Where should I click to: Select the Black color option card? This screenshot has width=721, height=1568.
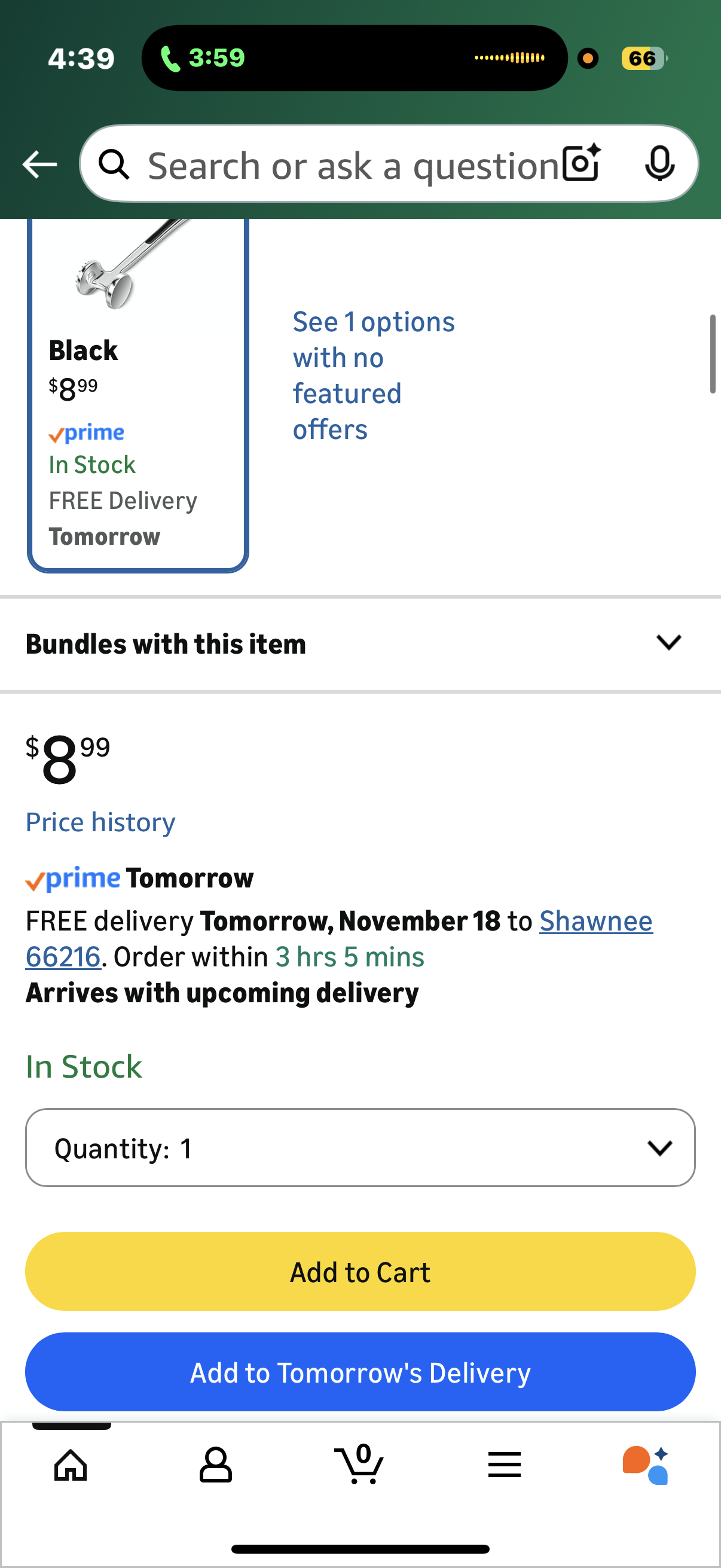138,396
